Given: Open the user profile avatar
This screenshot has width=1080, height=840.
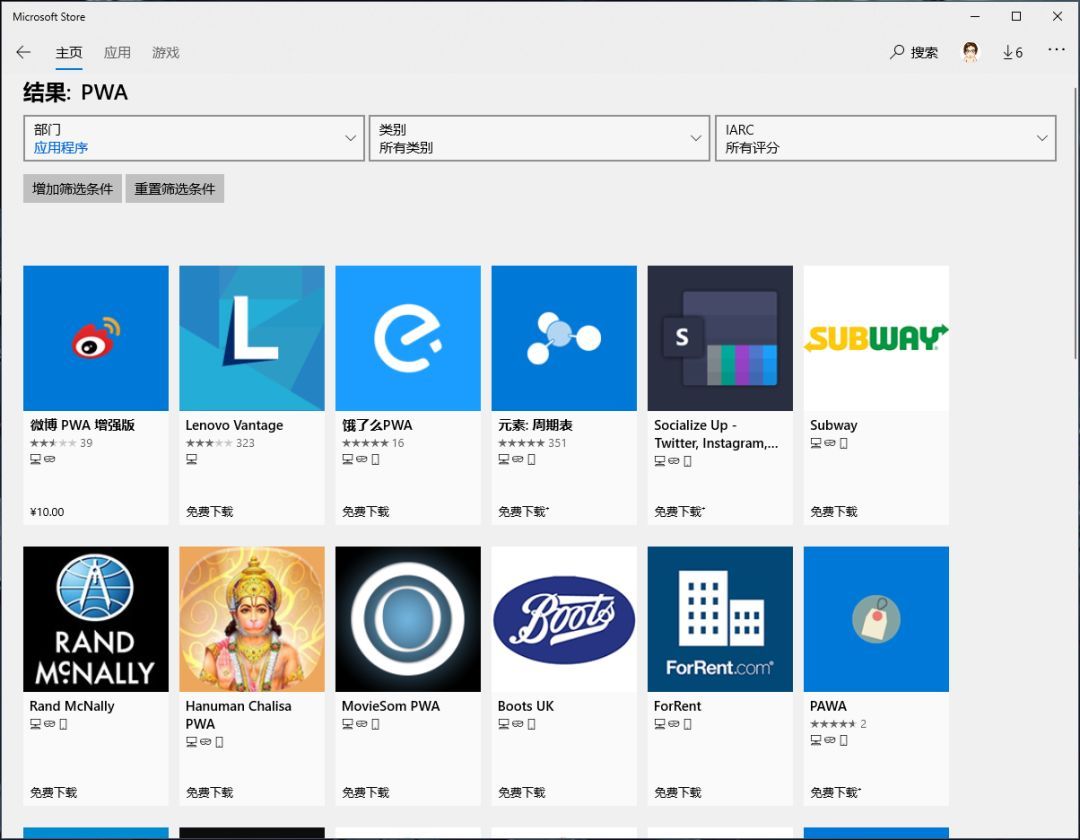Looking at the screenshot, I should 970,52.
